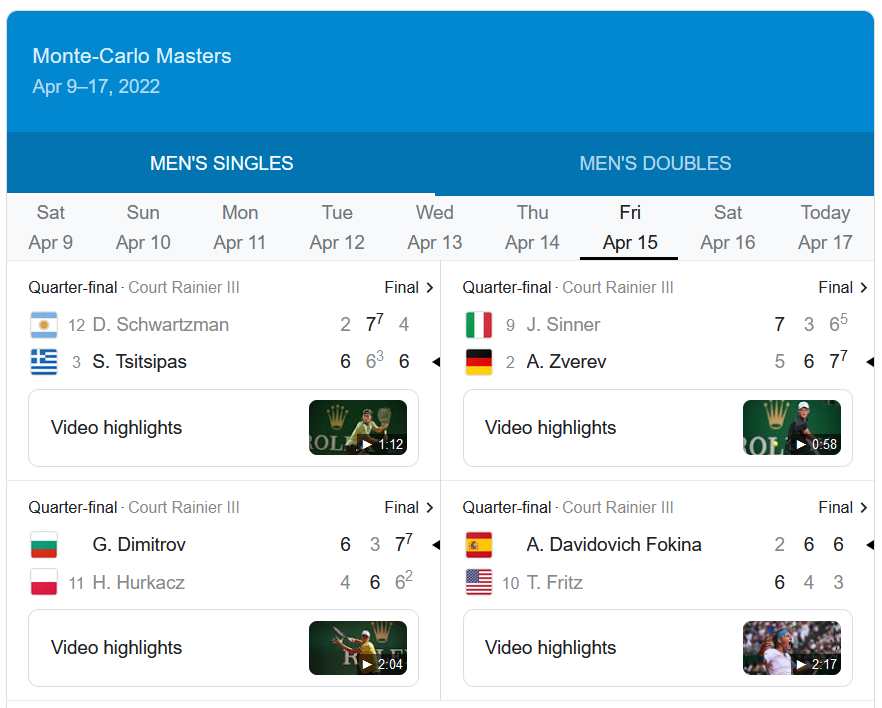Viewport: 882px width, 708px height.
Task: Select the Sat Apr 16 date tab
Action: 727,227
